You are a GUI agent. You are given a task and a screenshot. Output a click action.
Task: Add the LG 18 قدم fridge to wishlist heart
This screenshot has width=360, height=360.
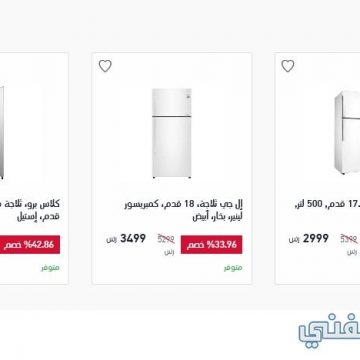click(105, 66)
